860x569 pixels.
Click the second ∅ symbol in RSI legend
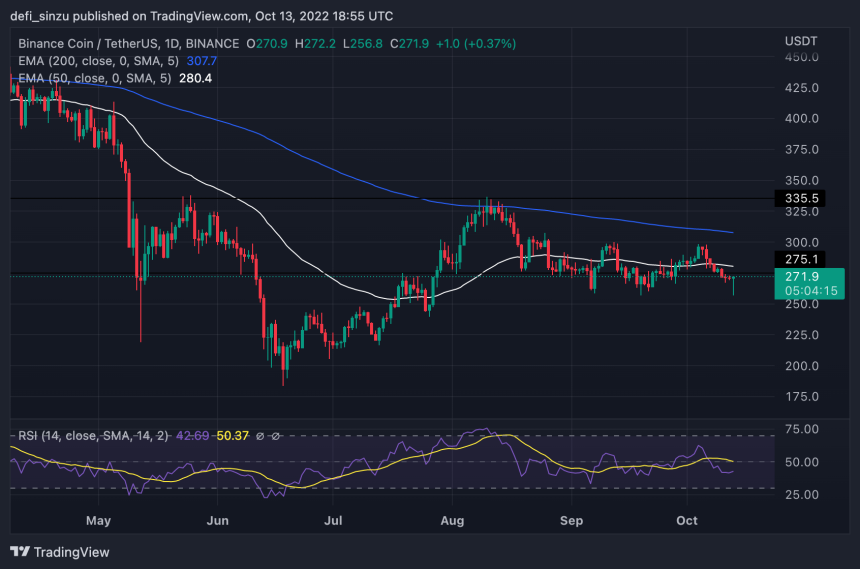coord(276,436)
